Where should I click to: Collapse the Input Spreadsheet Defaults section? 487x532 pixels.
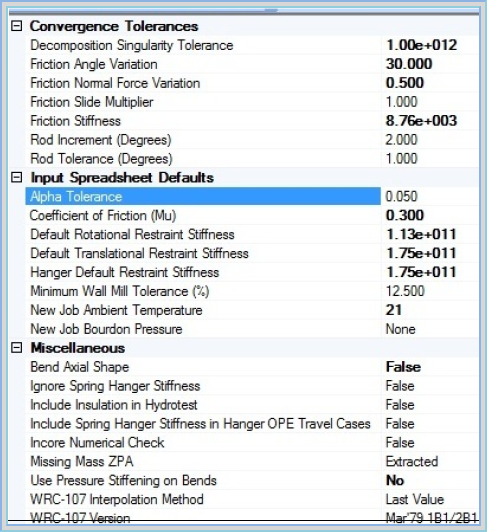(17, 177)
